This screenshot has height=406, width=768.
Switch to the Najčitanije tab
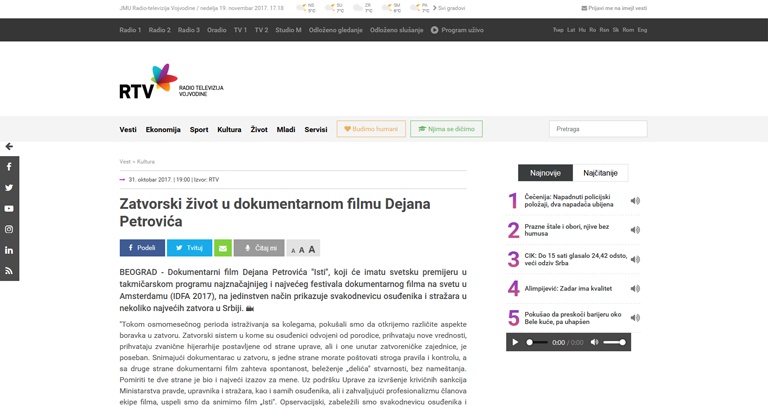click(600, 173)
